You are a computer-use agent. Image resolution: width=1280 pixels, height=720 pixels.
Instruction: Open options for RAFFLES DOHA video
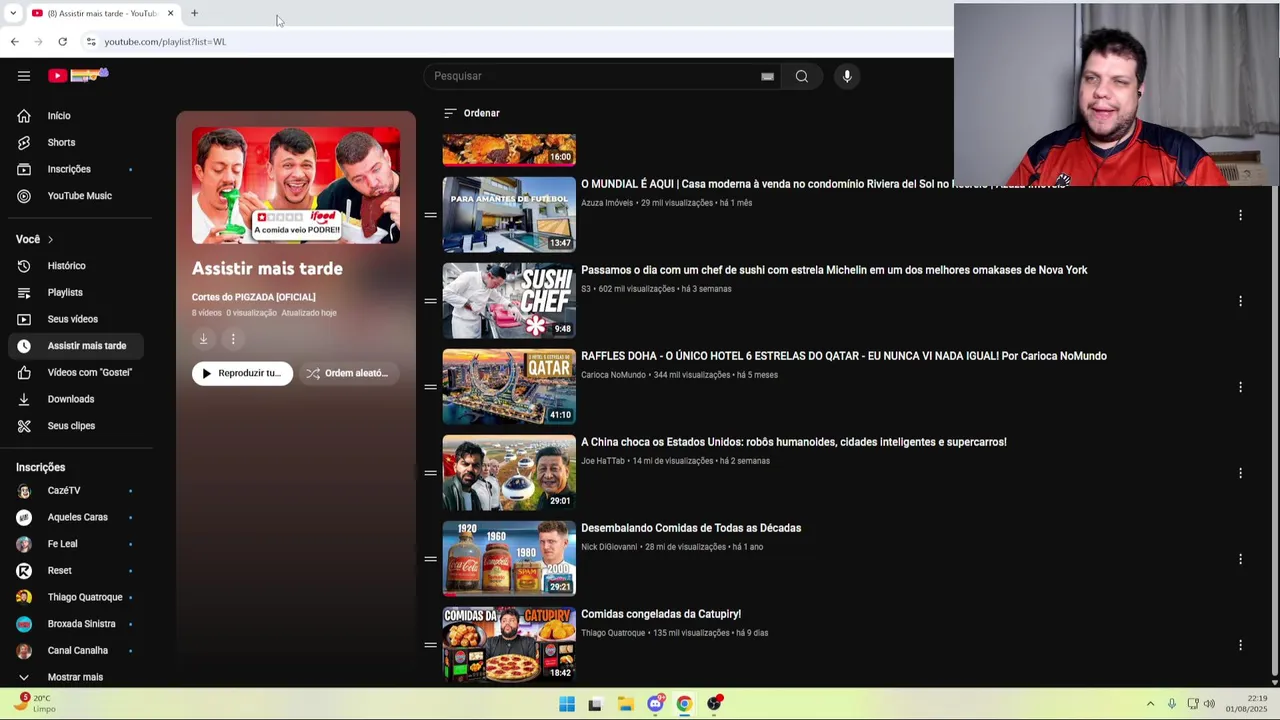click(1240, 387)
